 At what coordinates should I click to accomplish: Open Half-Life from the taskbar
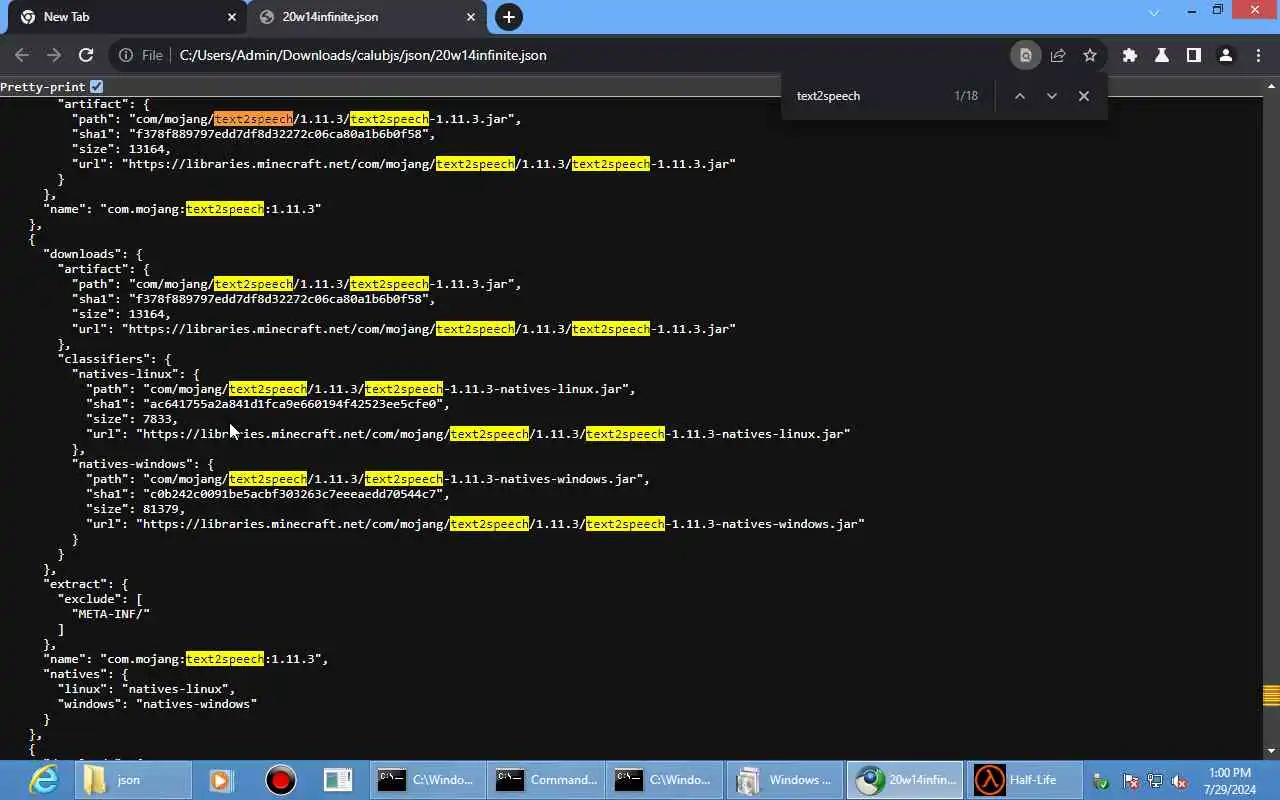click(x=1024, y=780)
